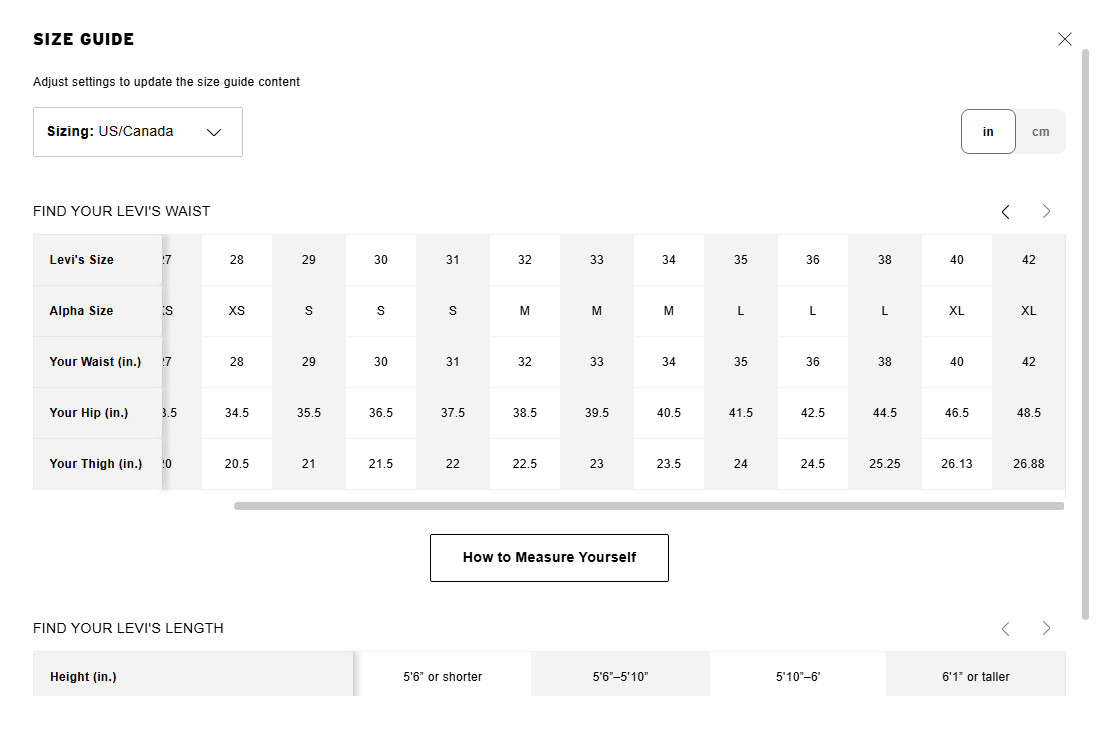This screenshot has width=1100, height=729.
Task: Click thigh value 26.13
Action: pyautogui.click(x=957, y=464)
